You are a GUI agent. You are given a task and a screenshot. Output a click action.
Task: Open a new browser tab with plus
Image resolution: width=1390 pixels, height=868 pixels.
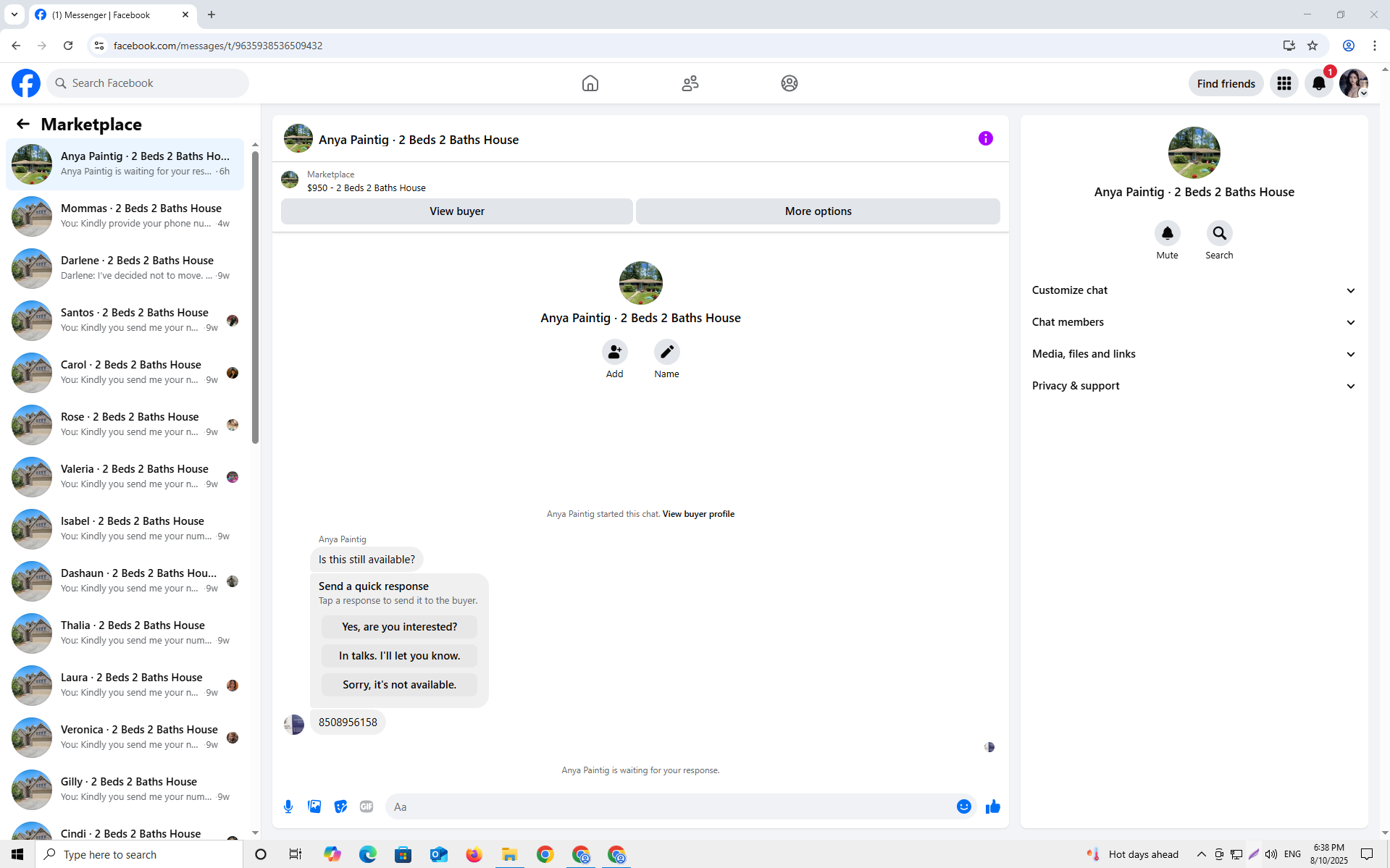pyautogui.click(x=212, y=14)
